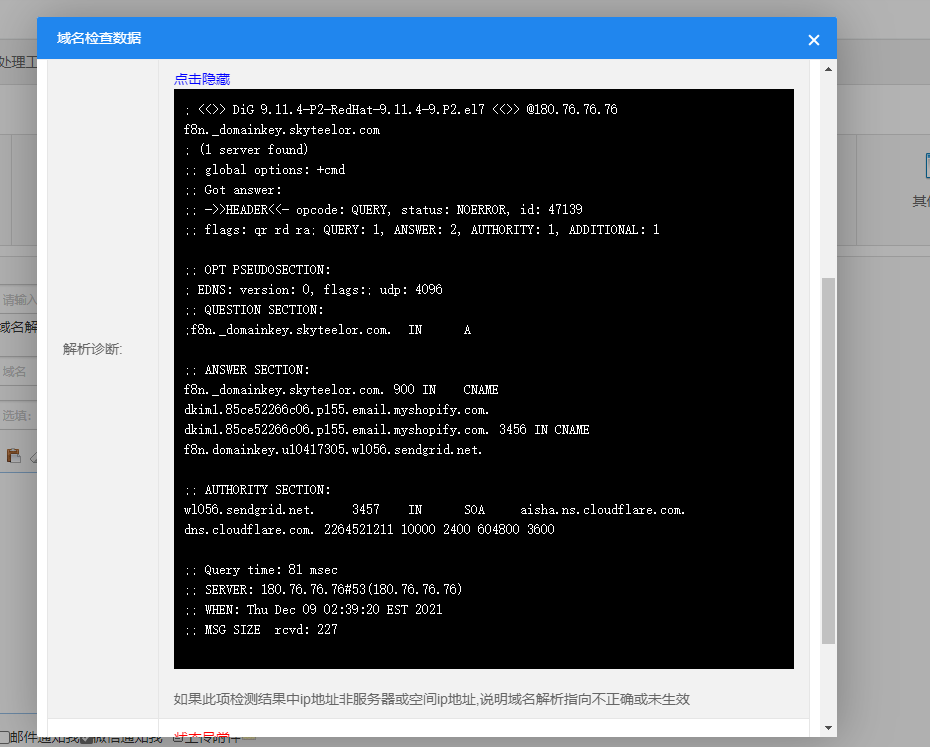Screen dimensions: 930x747
Task: Click the 其他 icon at right edge
Action: tap(922, 167)
